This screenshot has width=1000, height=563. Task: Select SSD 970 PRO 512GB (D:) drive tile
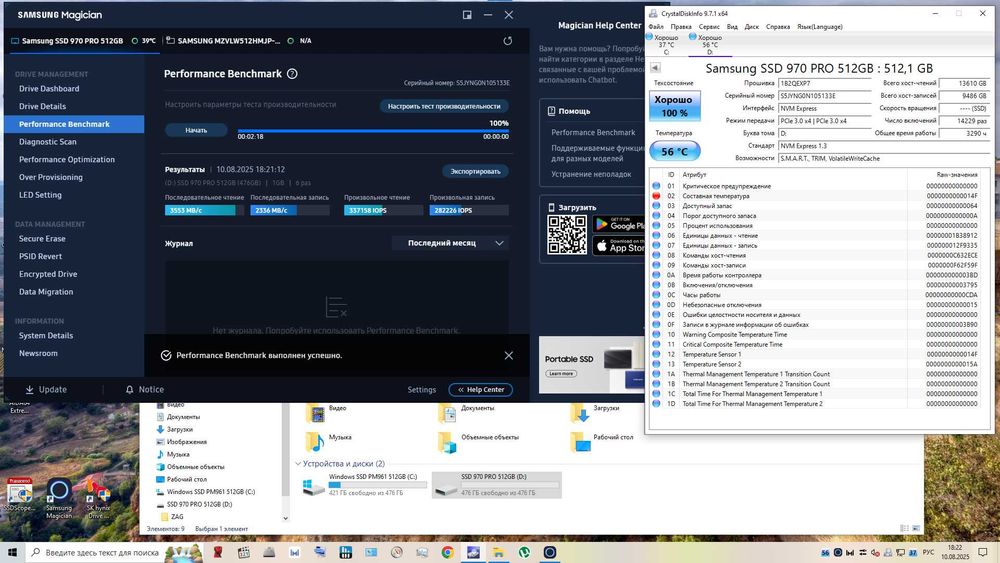pyautogui.click(x=496, y=485)
